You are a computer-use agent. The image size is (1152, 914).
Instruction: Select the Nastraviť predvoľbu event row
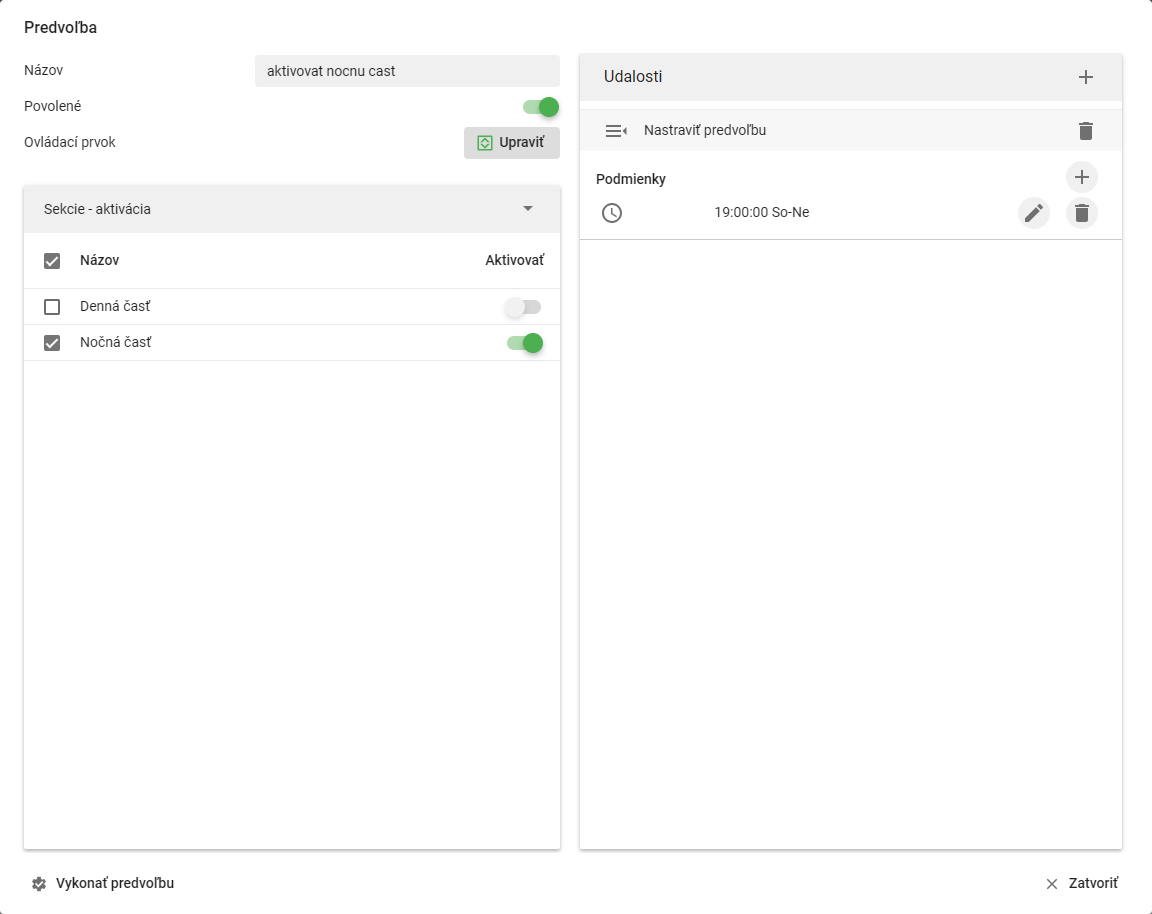(x=851, y=131)
